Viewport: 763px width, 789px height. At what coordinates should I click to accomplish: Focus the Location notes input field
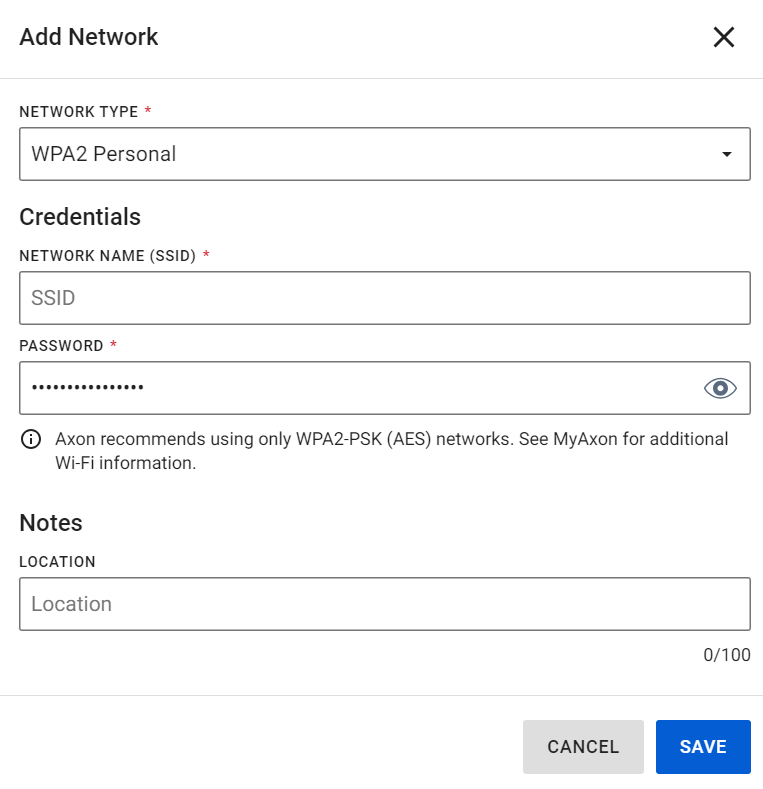tap(384, 604)
